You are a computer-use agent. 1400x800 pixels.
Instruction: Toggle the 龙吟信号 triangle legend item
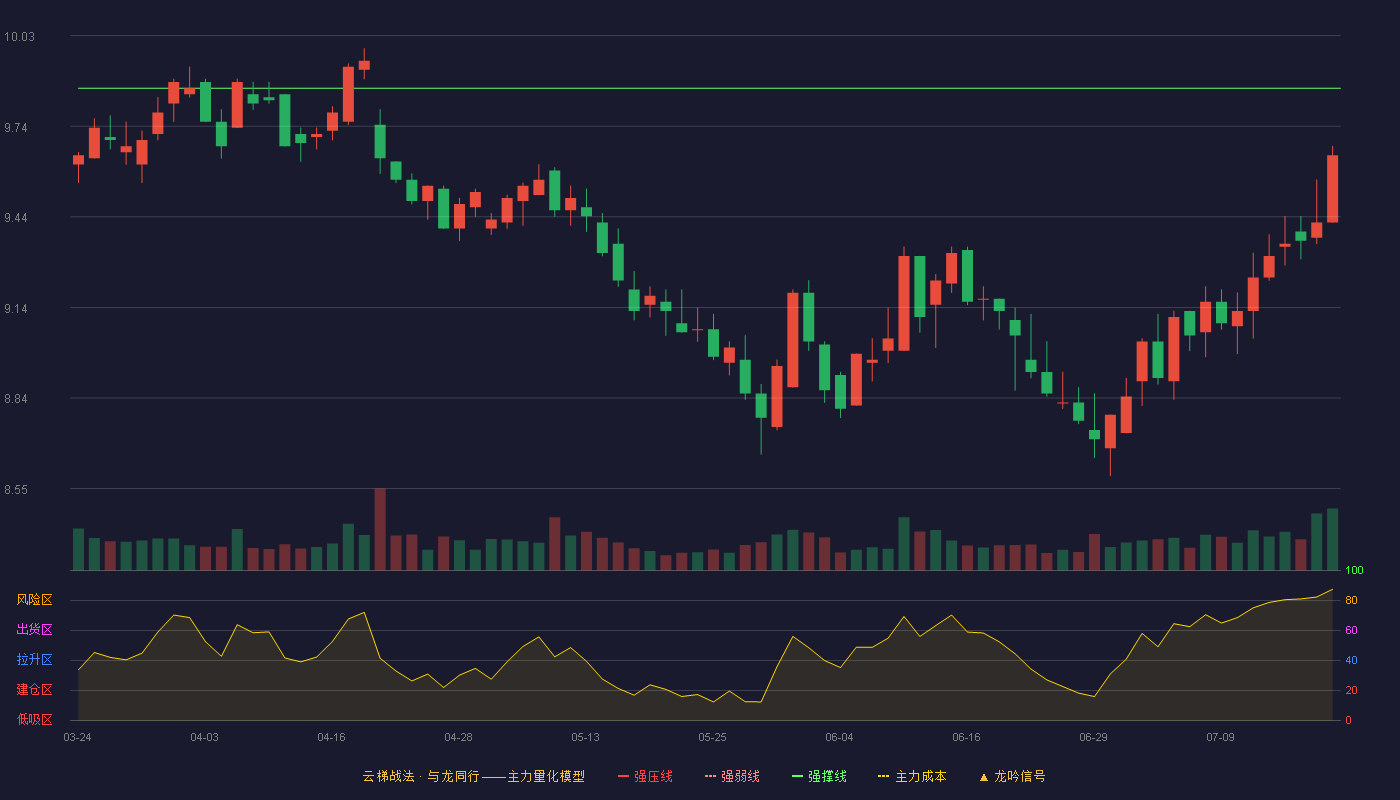coord(1011,776)
